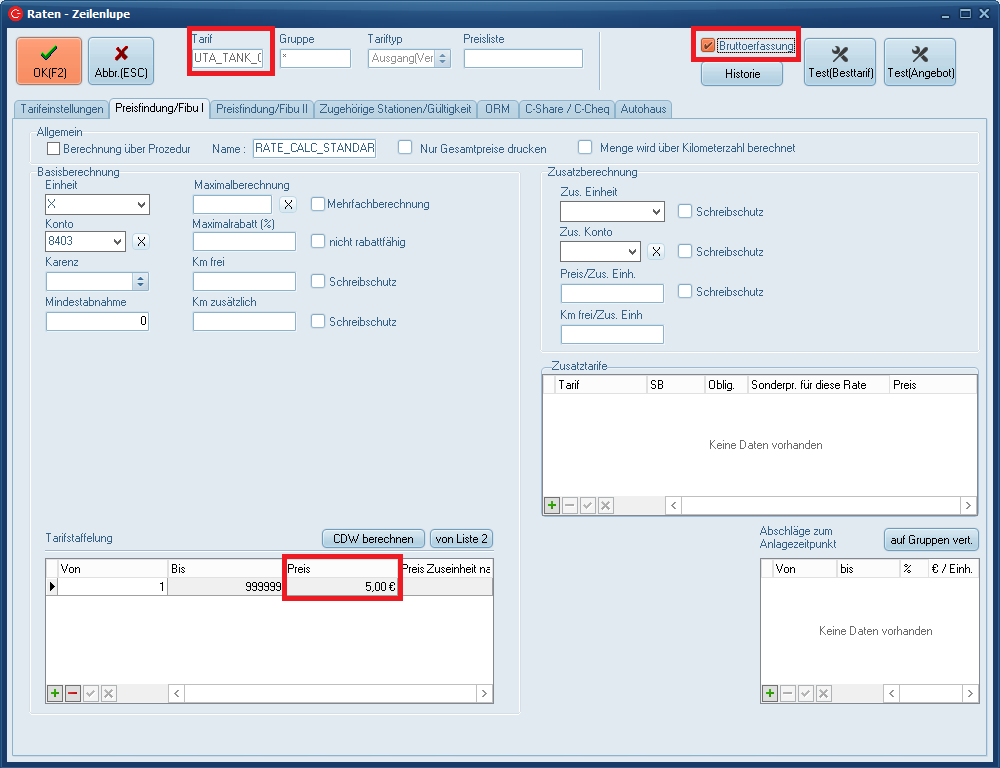Click the Mindestabnahme input field
Image resolution: width=1000 pixels, height=768 pixels.
tap(97, 321)
